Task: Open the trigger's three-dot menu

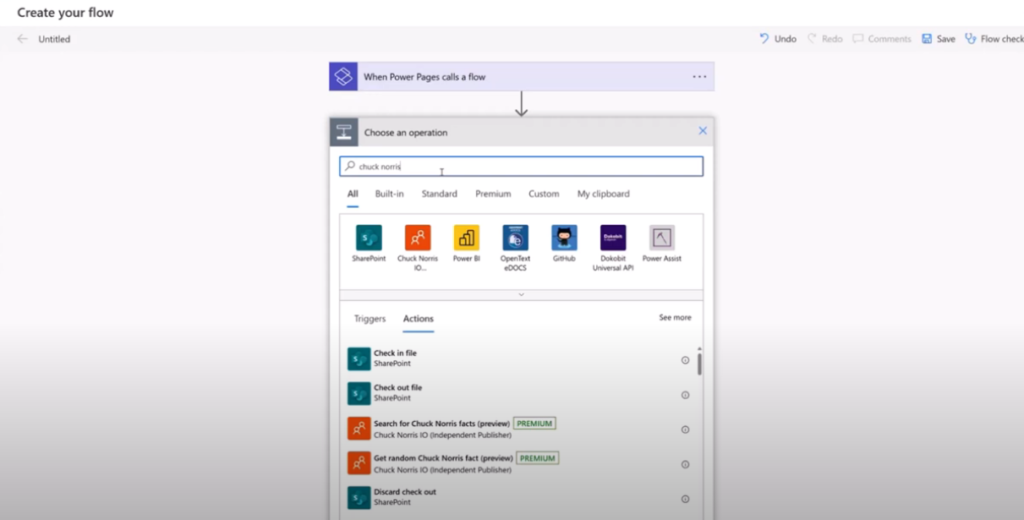Action: tap(699, 76)
